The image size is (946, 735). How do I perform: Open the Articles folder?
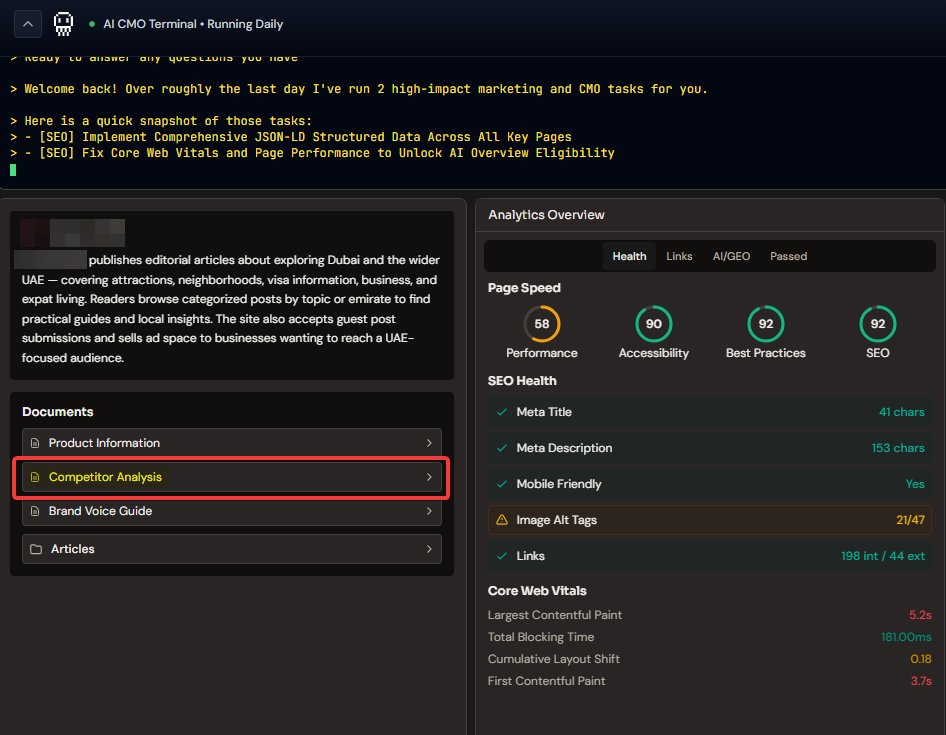pyautogui.click(x=232, y=549)
